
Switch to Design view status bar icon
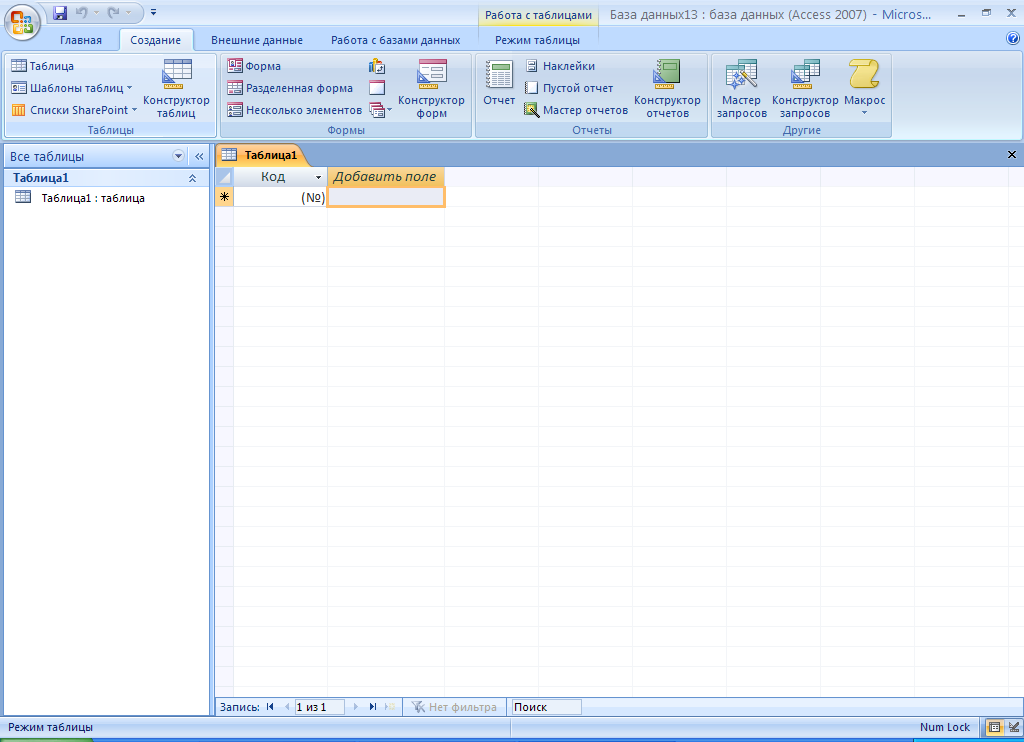(1013, 727)
